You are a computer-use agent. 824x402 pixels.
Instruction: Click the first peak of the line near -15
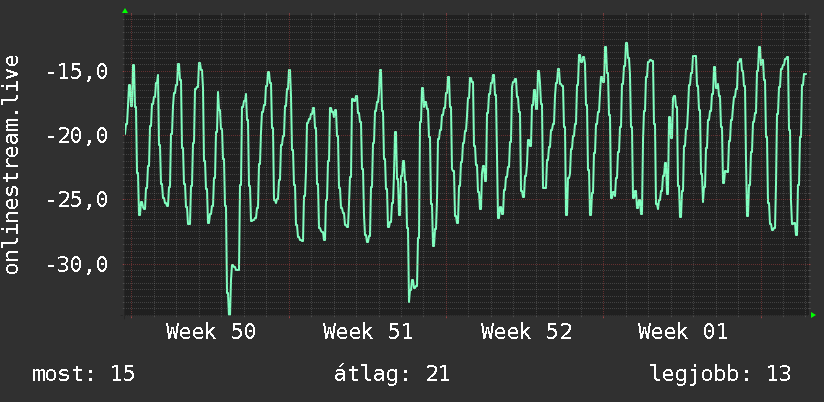click(133, 65)
